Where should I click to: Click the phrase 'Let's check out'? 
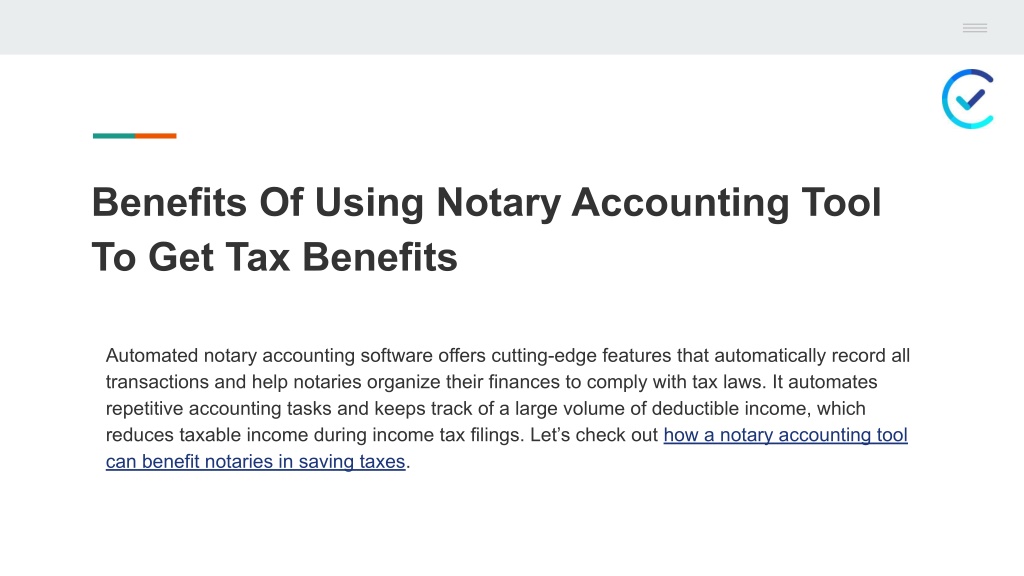pos(594,435)
